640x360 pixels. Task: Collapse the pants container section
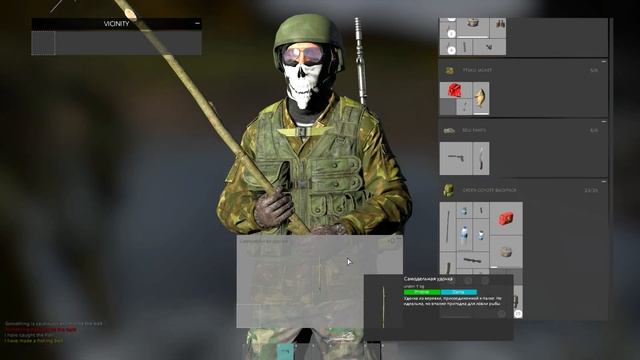604,122
